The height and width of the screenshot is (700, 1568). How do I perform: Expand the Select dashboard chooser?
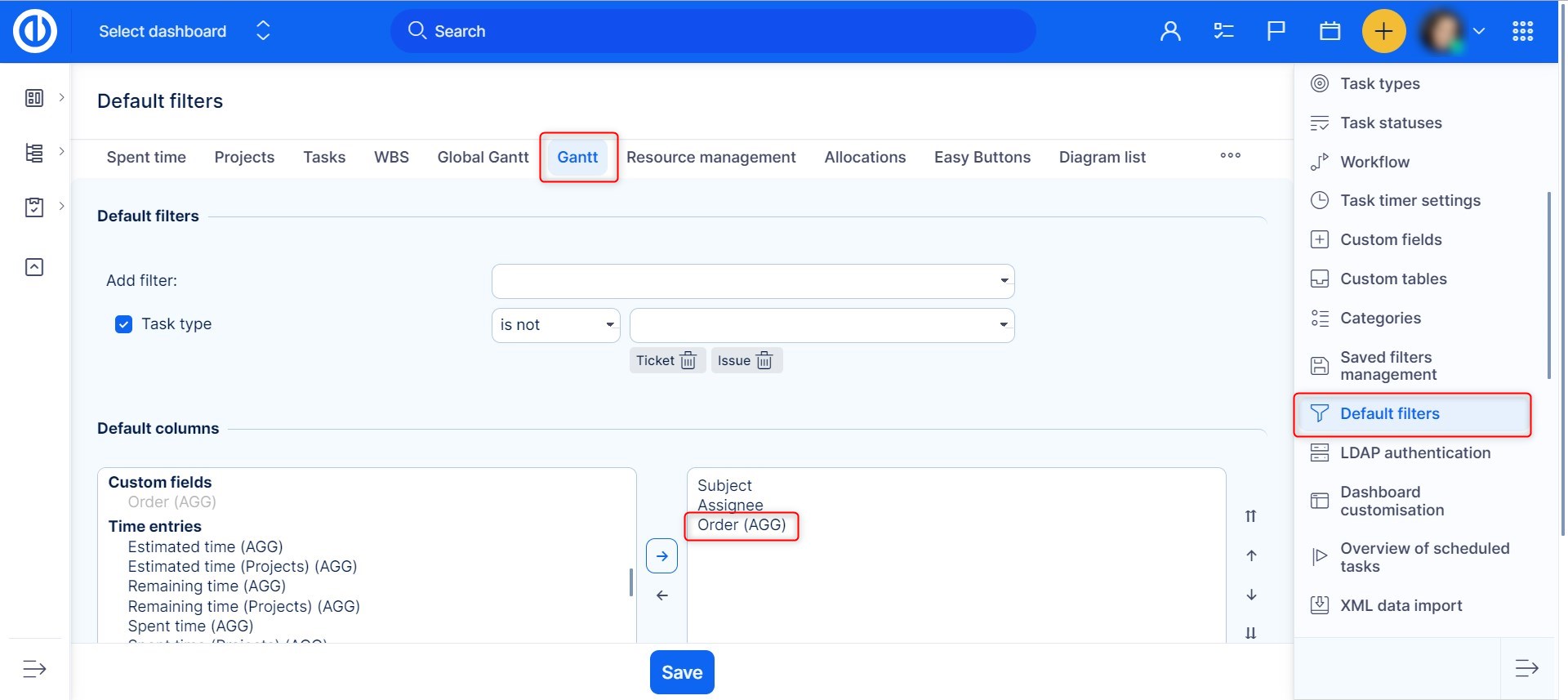(x=184, y=32)
